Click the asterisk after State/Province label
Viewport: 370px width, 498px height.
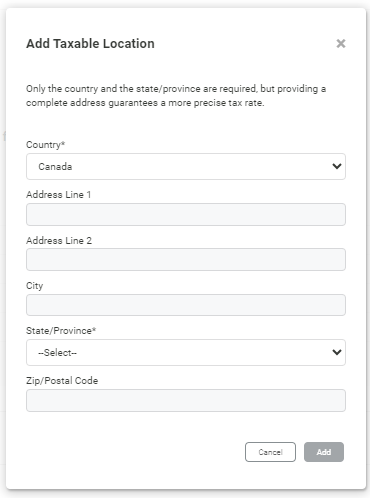tap(94, 329)
